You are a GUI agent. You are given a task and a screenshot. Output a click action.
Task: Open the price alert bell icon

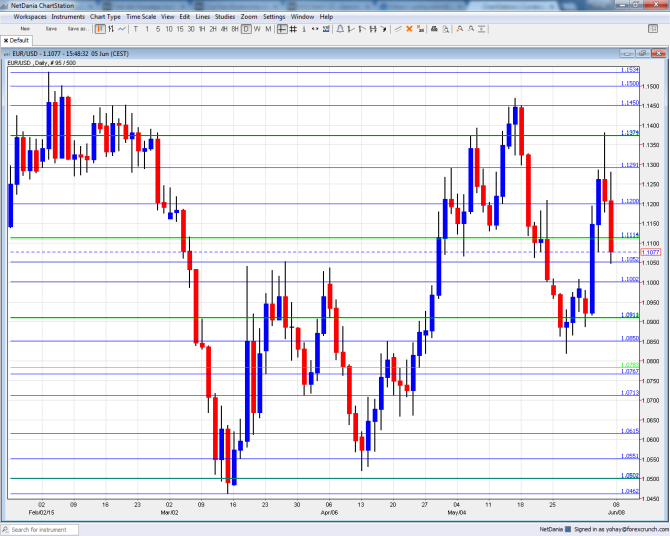[x=340, y=29]
